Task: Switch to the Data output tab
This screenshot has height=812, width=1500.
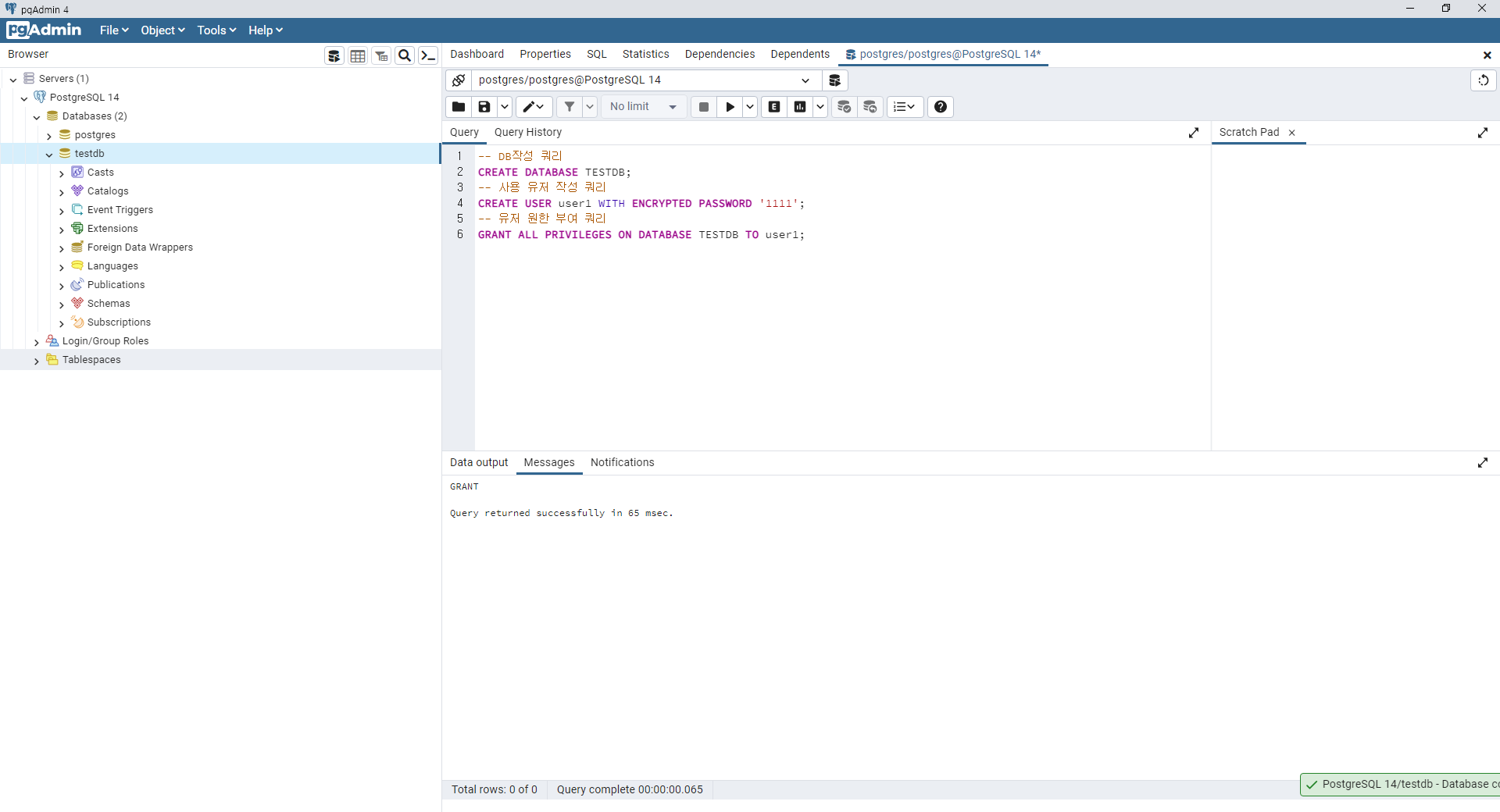Action: [479, 463]
